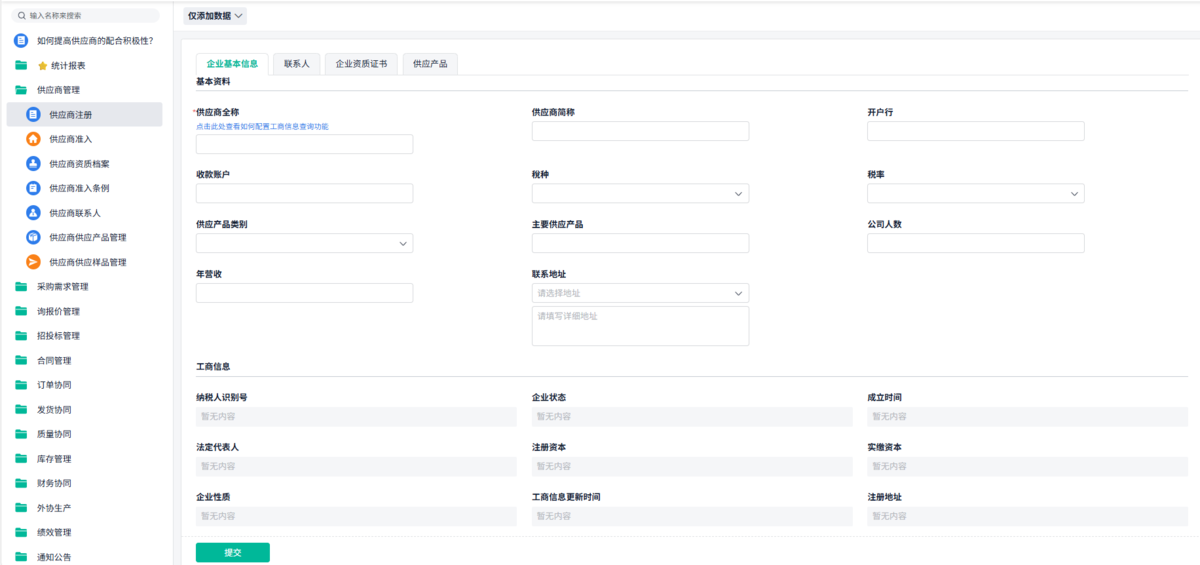The width and height of the screenshot is (1200, 565).
Task: Open the 税种 dropdown
Action: pos(640,194)
